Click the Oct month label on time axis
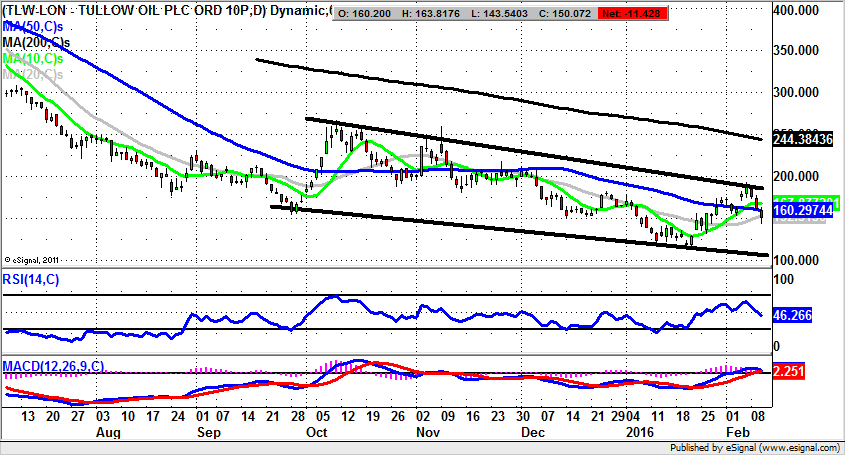 [317, 434]
